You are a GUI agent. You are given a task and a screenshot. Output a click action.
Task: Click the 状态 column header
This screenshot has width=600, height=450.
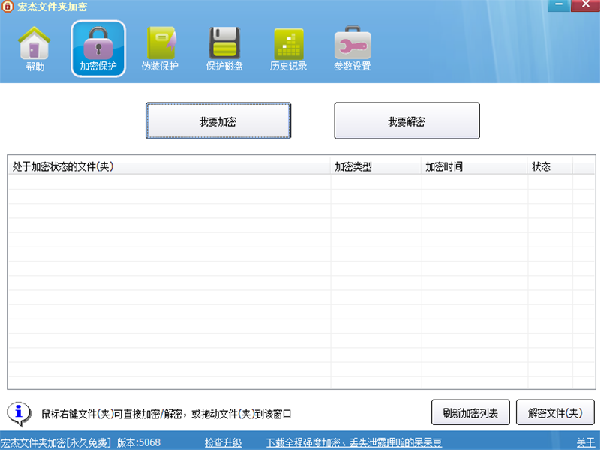pos(549,166)
